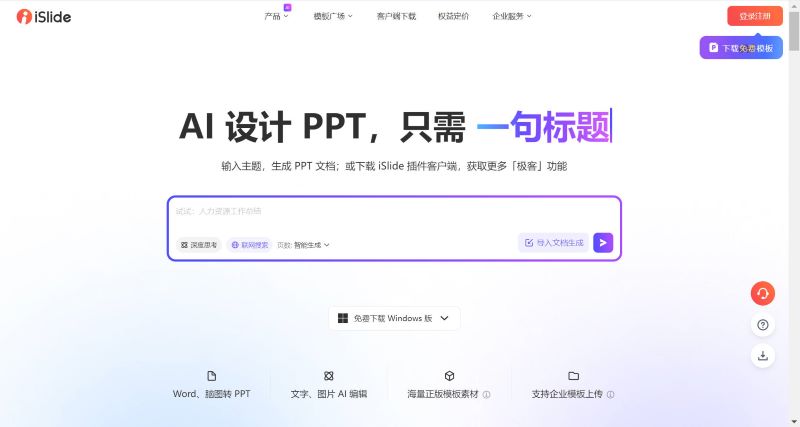Toggle the 深度思考 deep thinking option
The image size is (800, 427).
pyautogui.click(x=199, y=244)
